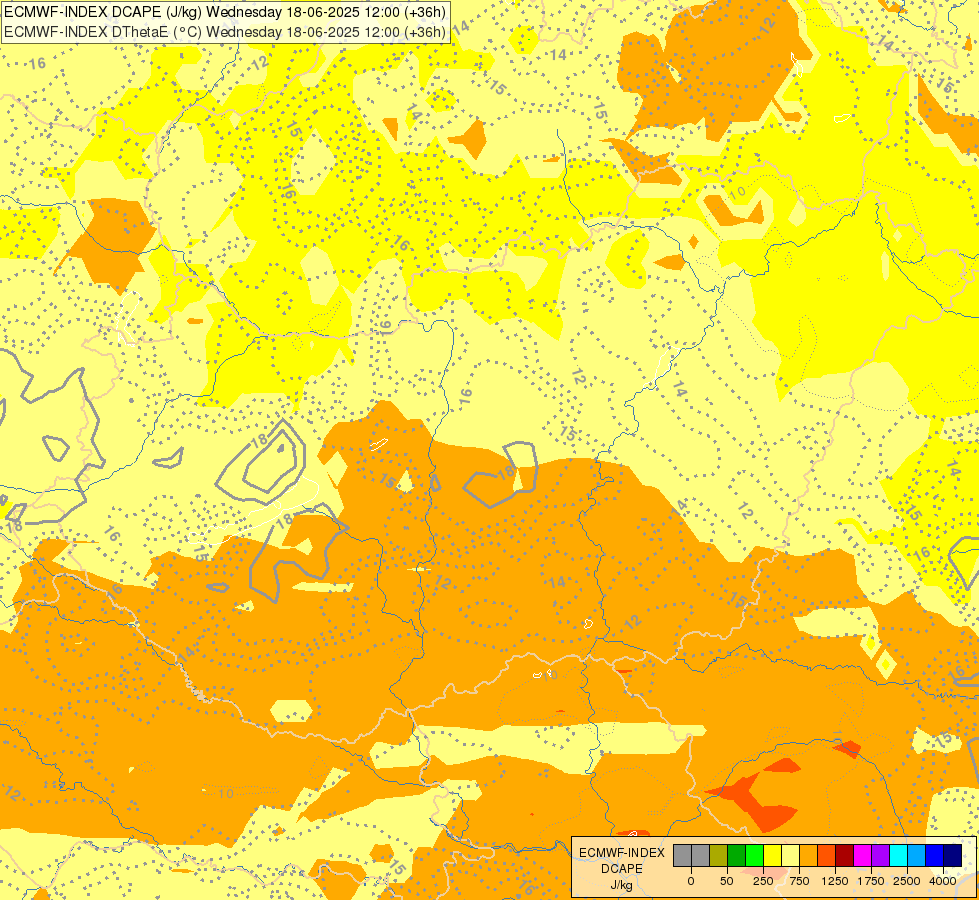Click the pure blue legend swatch
979x900 pixels.
(935, 856)
